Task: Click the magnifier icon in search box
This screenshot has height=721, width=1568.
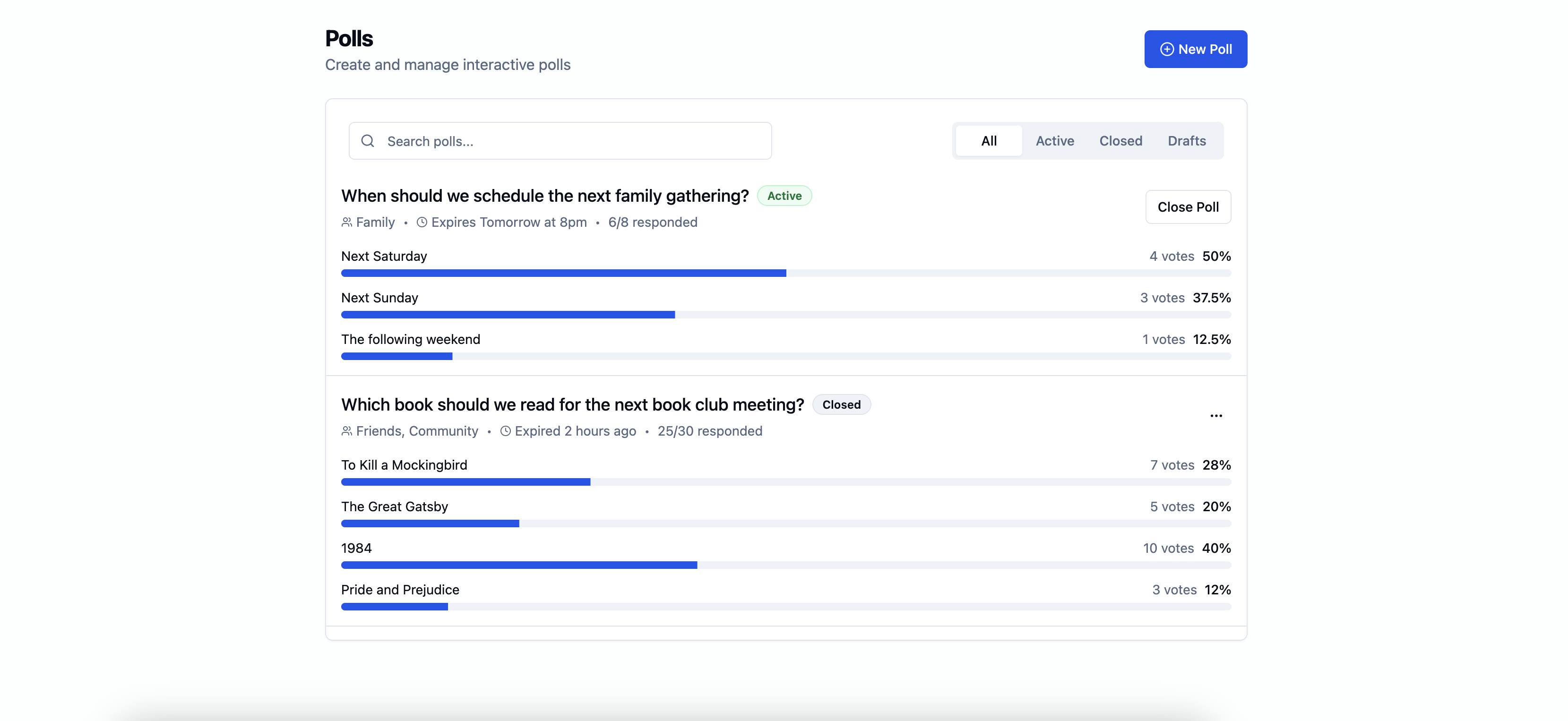Action: click(368, 141)
